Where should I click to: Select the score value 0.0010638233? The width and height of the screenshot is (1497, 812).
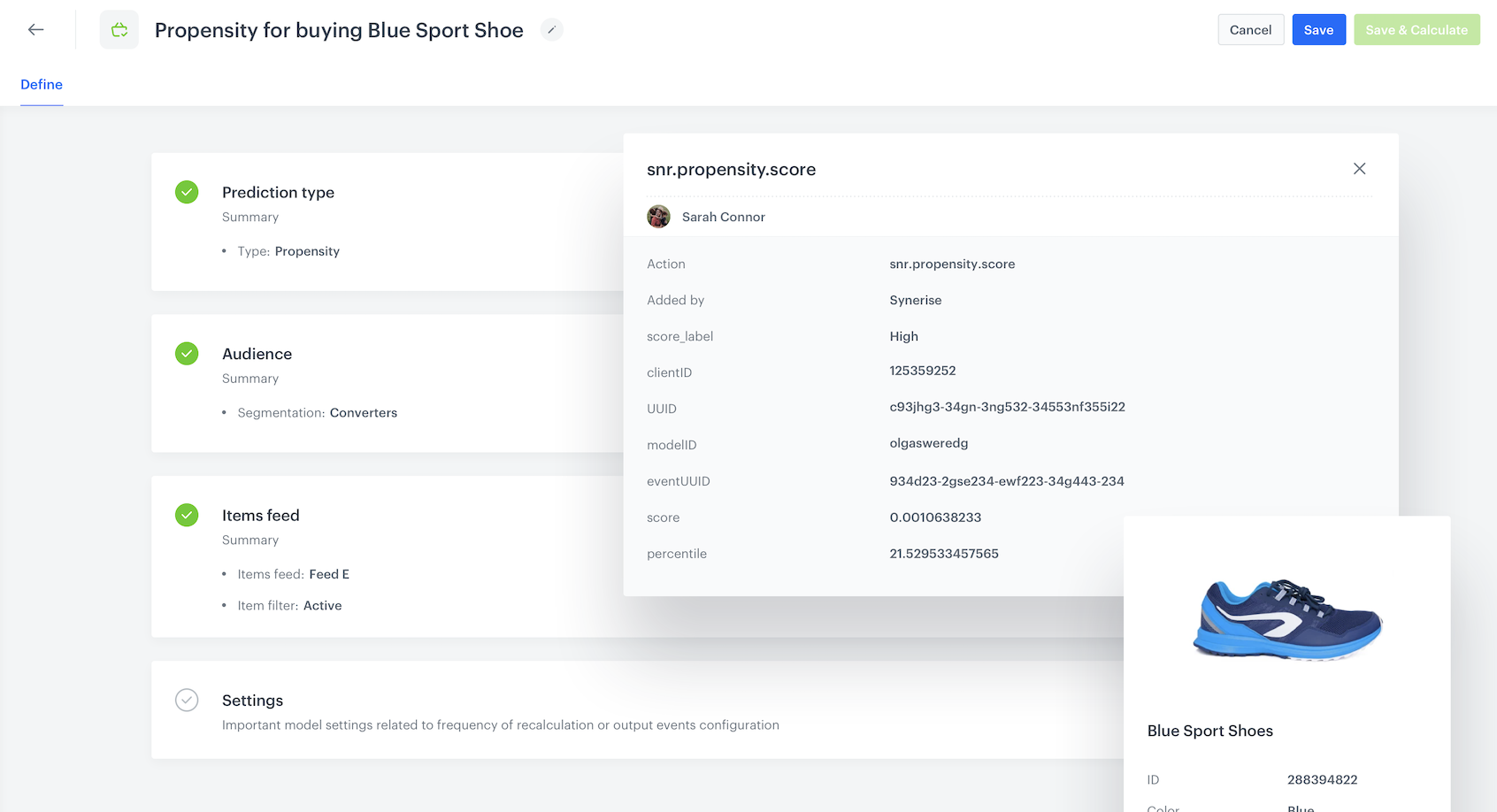pos(935,517)
